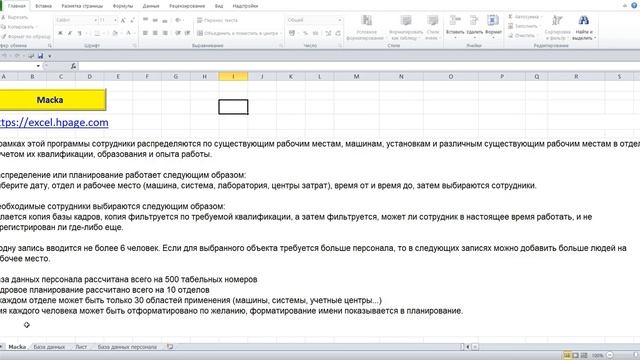Expand the quick access toolbar customize arrow
This screenshot has width=640, height=360.
50,56
